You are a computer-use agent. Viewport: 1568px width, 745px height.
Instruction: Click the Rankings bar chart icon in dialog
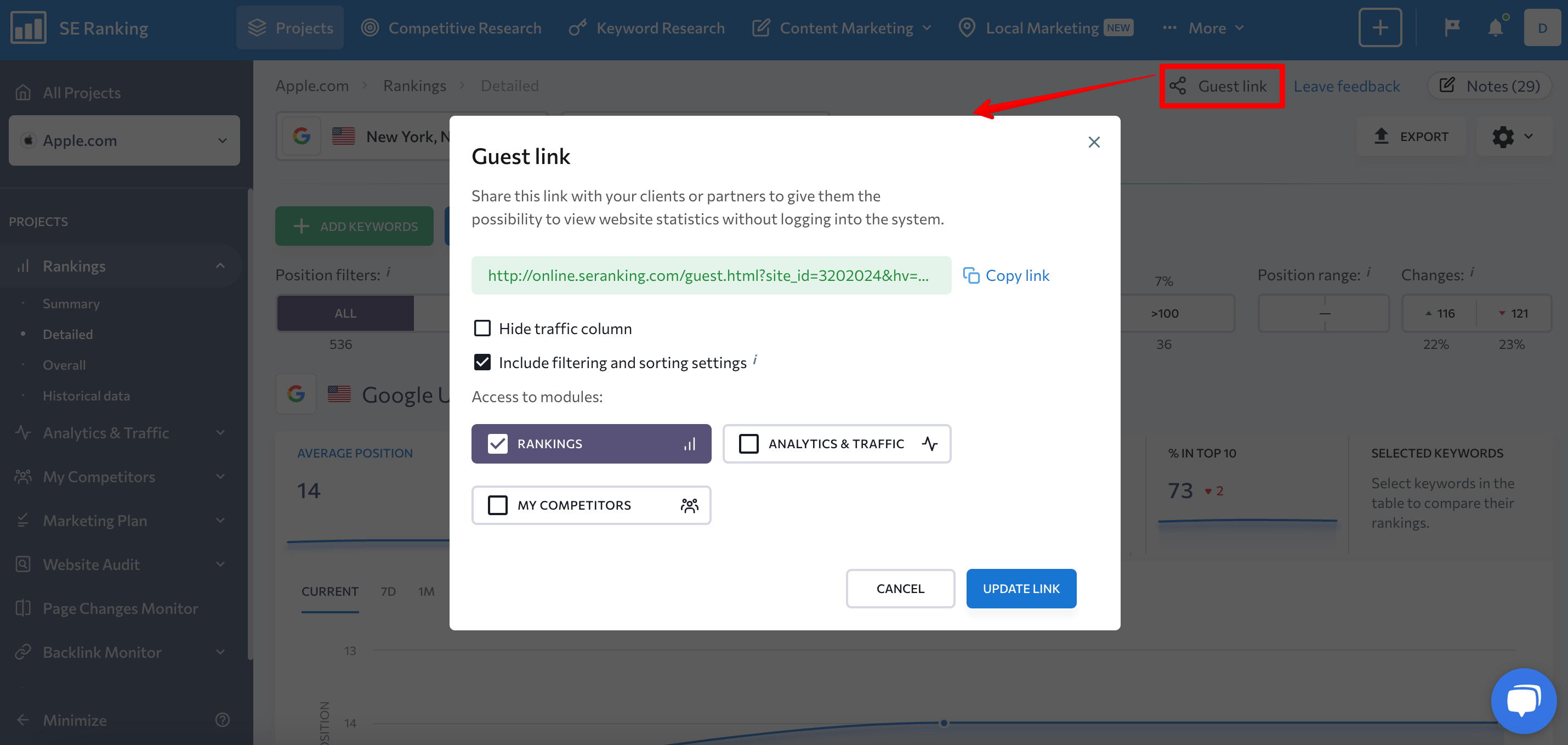point(689,444)
